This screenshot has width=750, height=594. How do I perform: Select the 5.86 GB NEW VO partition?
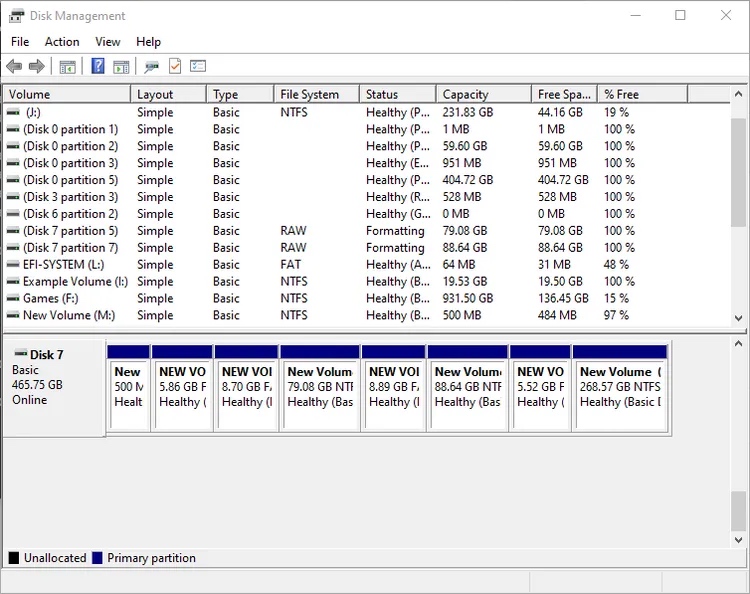pyautogui.click(x=182, y=387)
